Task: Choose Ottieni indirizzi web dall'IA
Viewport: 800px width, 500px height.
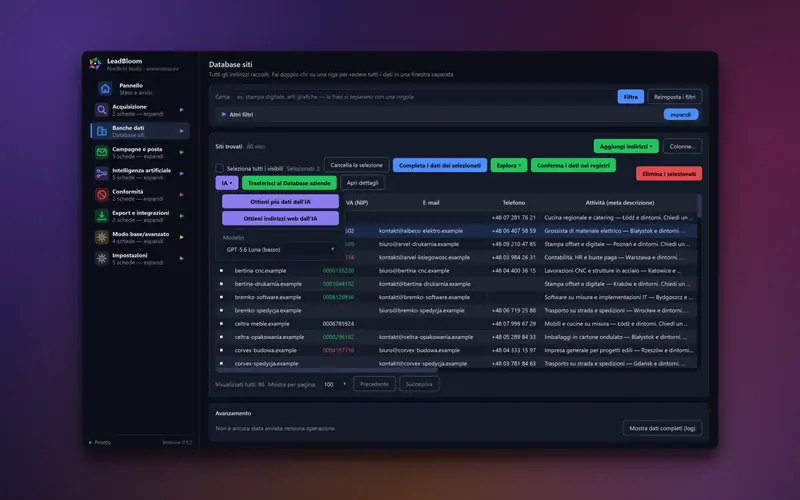Action: [280, 218]
